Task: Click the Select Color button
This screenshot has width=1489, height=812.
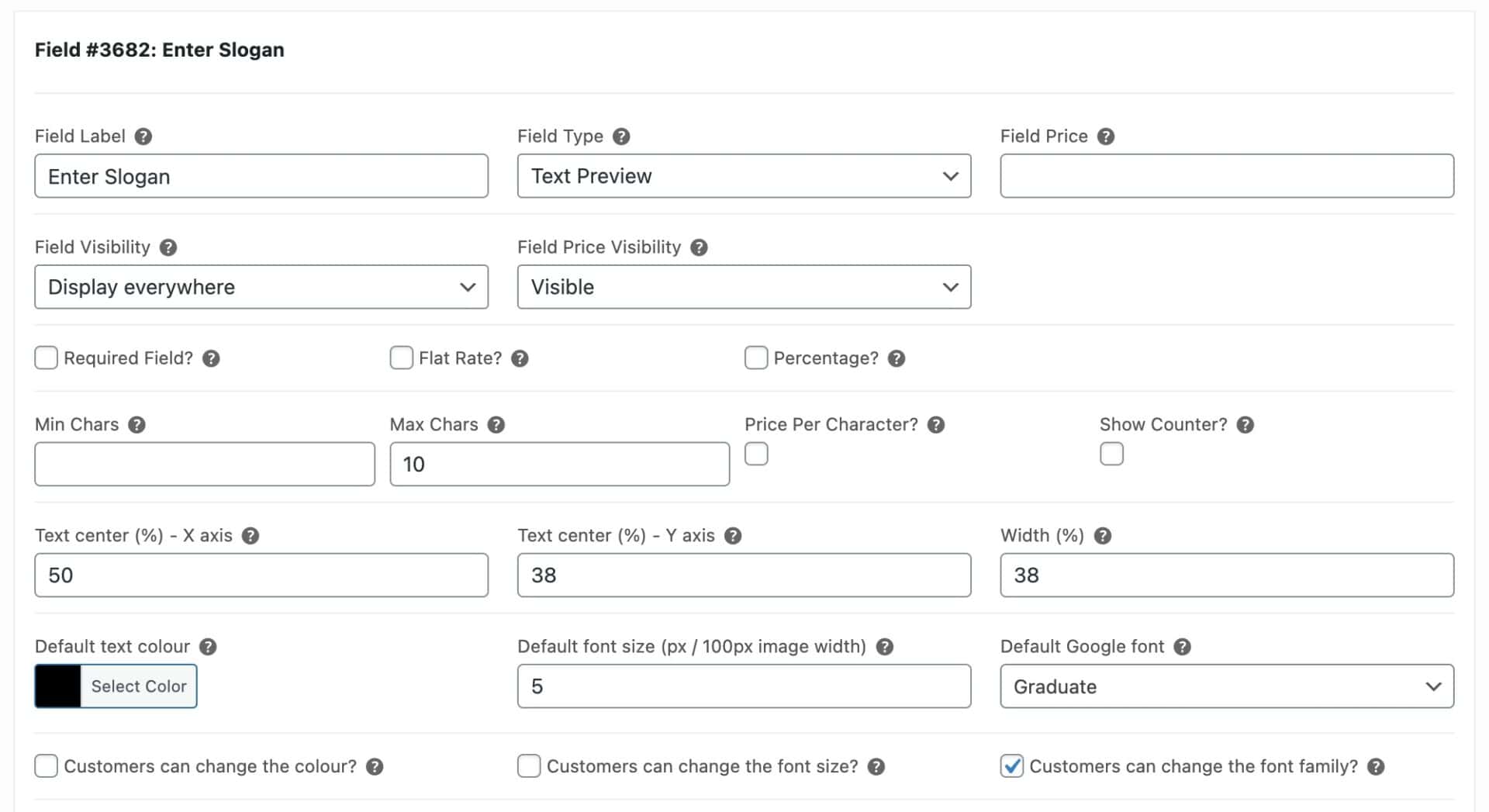Action: coord(139,686)
